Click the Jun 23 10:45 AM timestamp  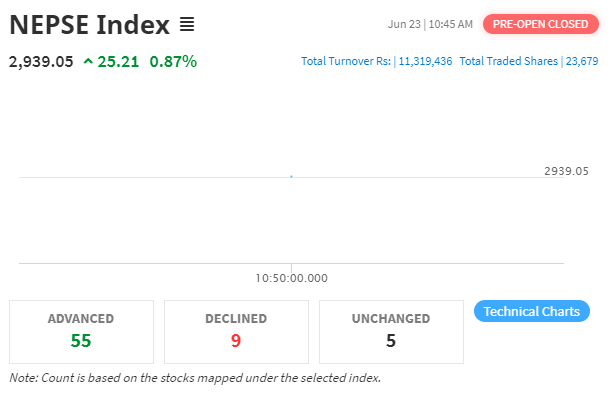[430, 24]
